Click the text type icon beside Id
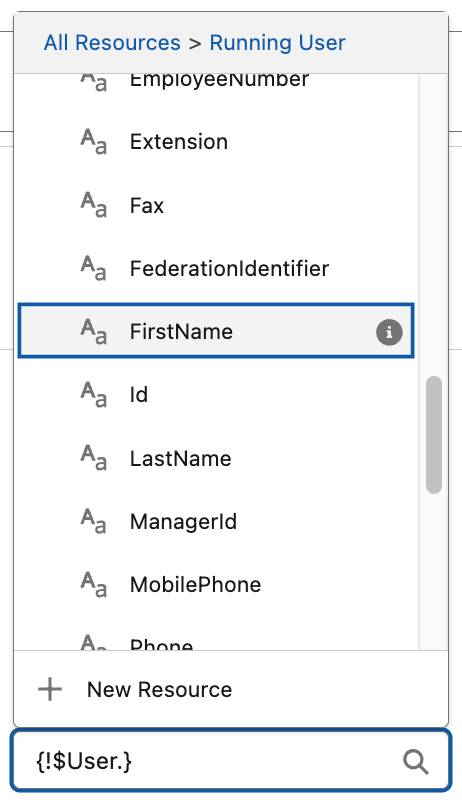The image size is (462, 806). tap(94, 395)
